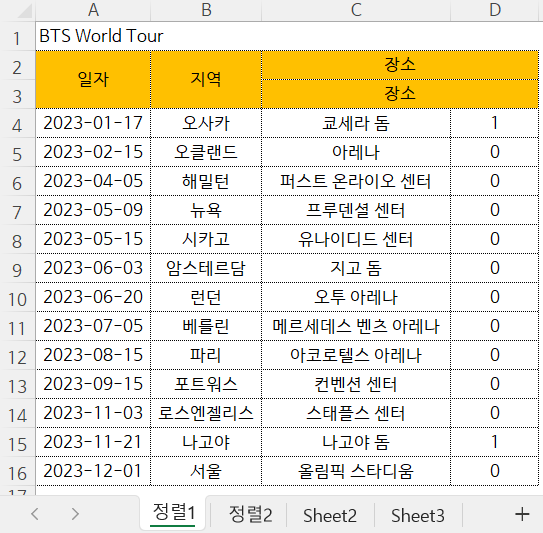Open the 정렬2 sheet tab

(250, 515)
